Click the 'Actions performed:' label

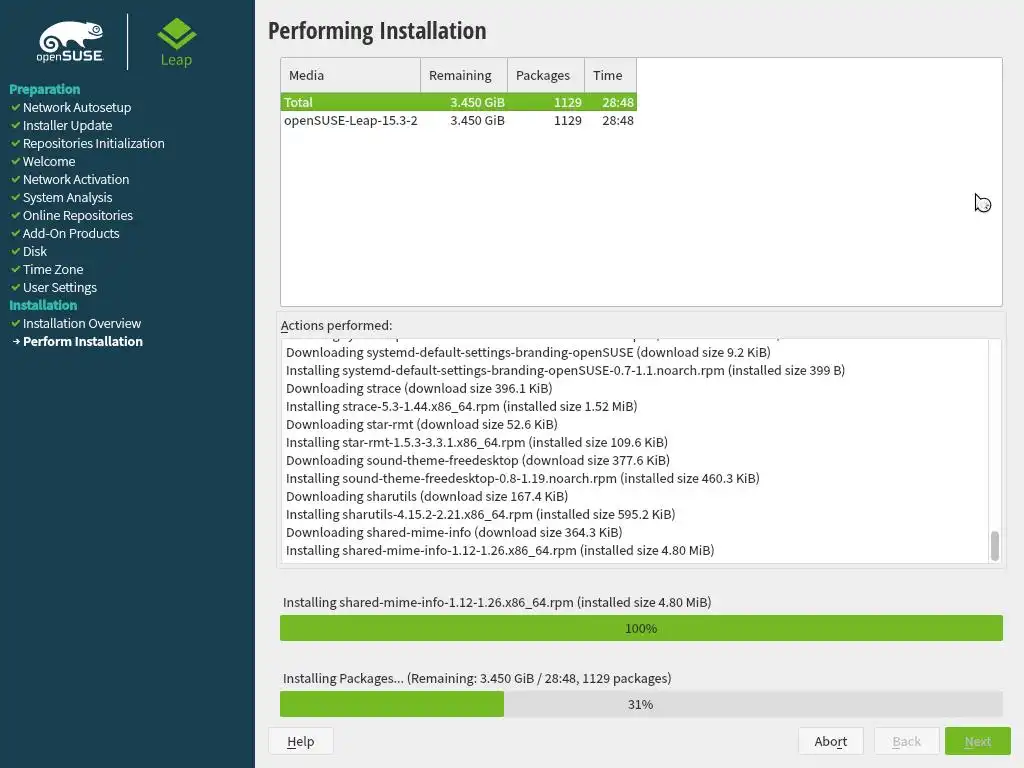336,325
